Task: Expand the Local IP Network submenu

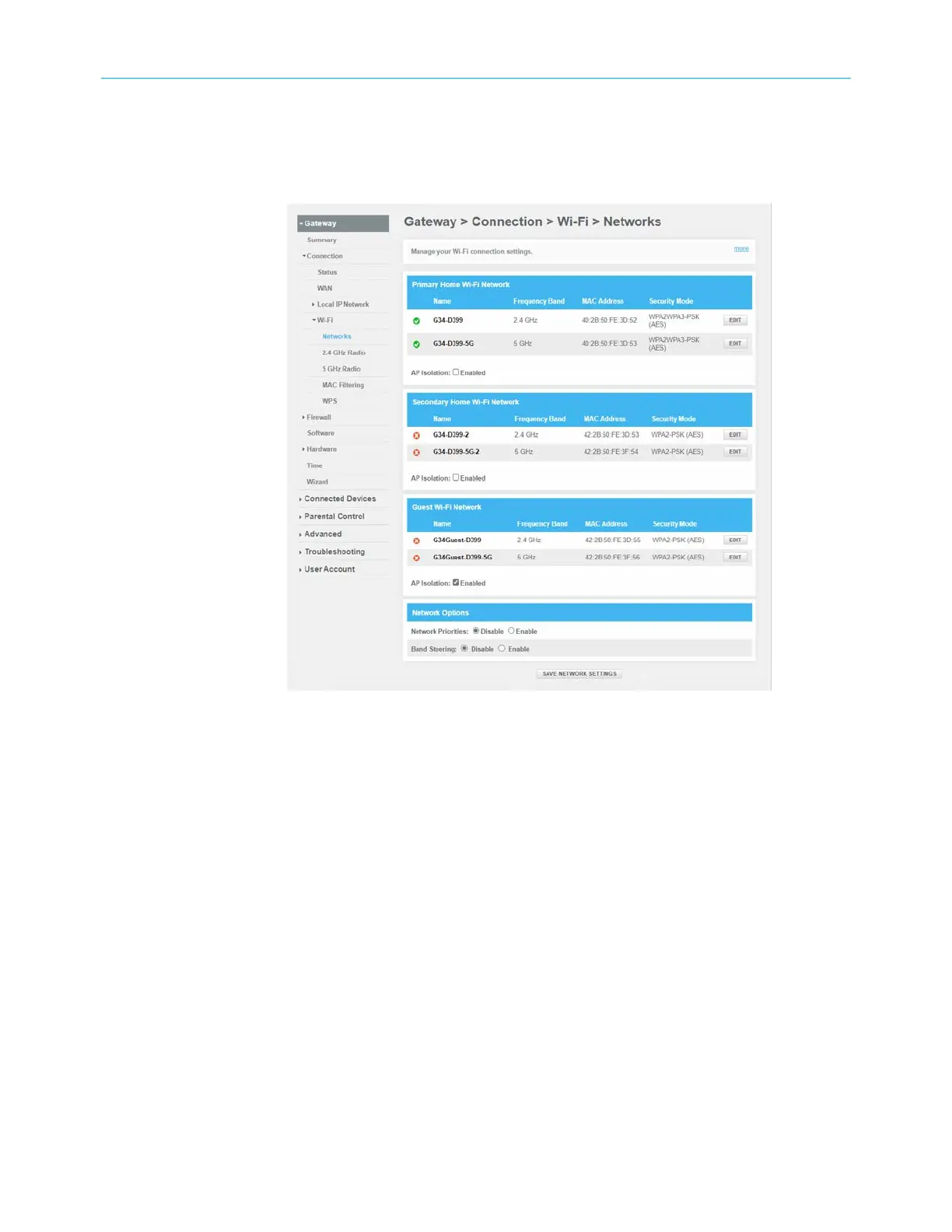Action: (341, 304)
